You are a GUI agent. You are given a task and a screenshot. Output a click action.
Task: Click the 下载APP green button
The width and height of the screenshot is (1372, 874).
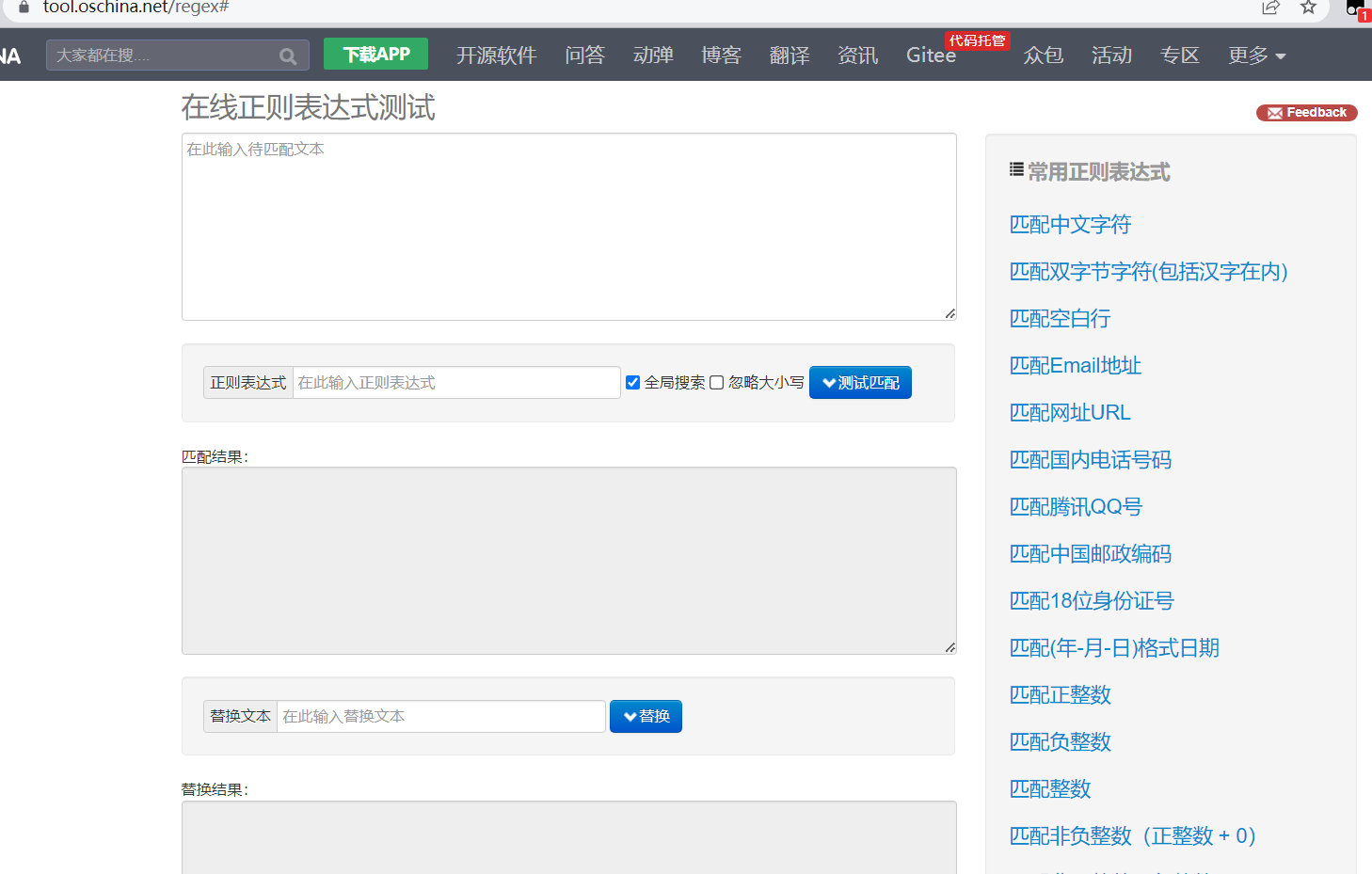click(375, 55)
